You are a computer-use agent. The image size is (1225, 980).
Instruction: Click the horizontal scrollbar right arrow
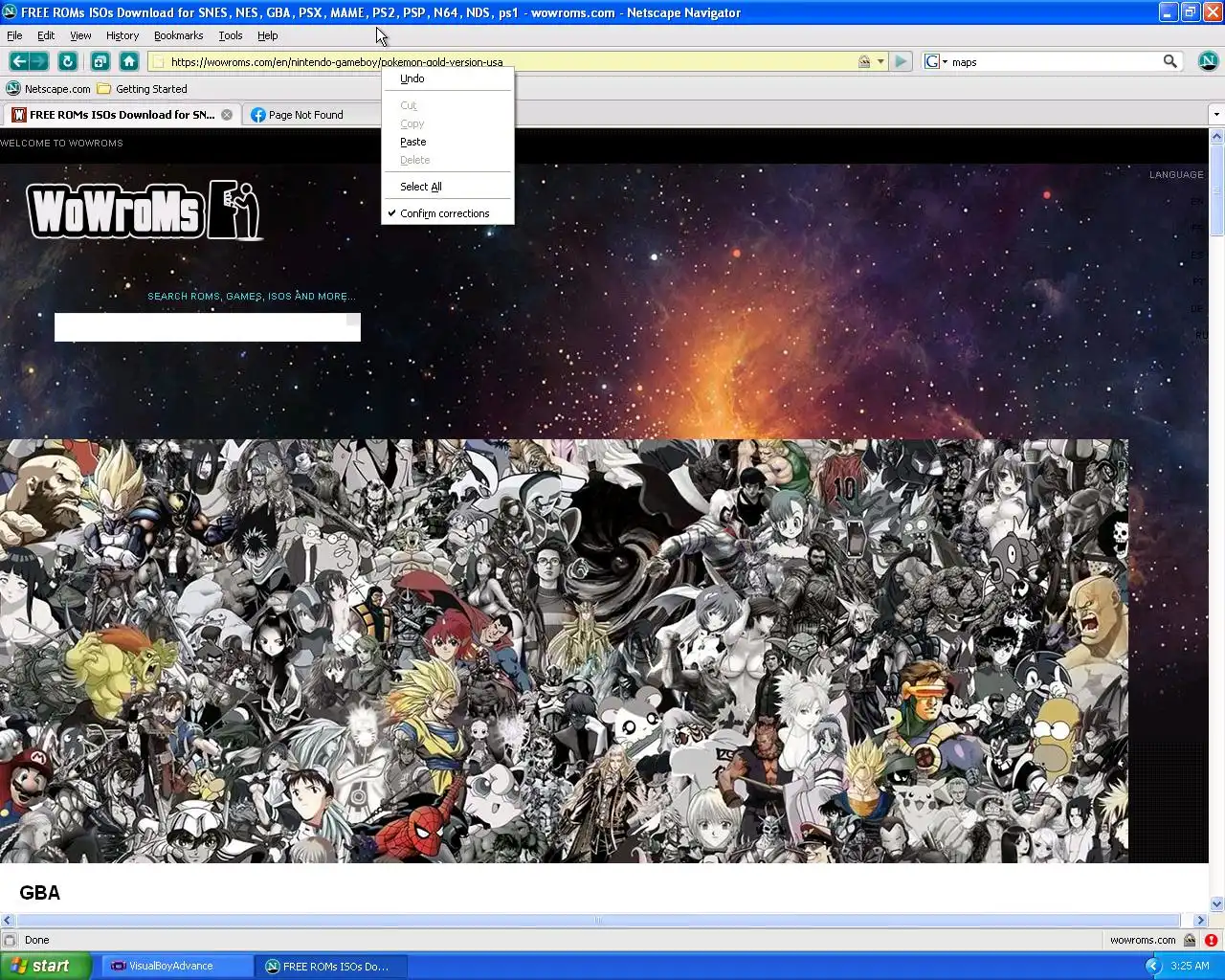[1200, 920]
